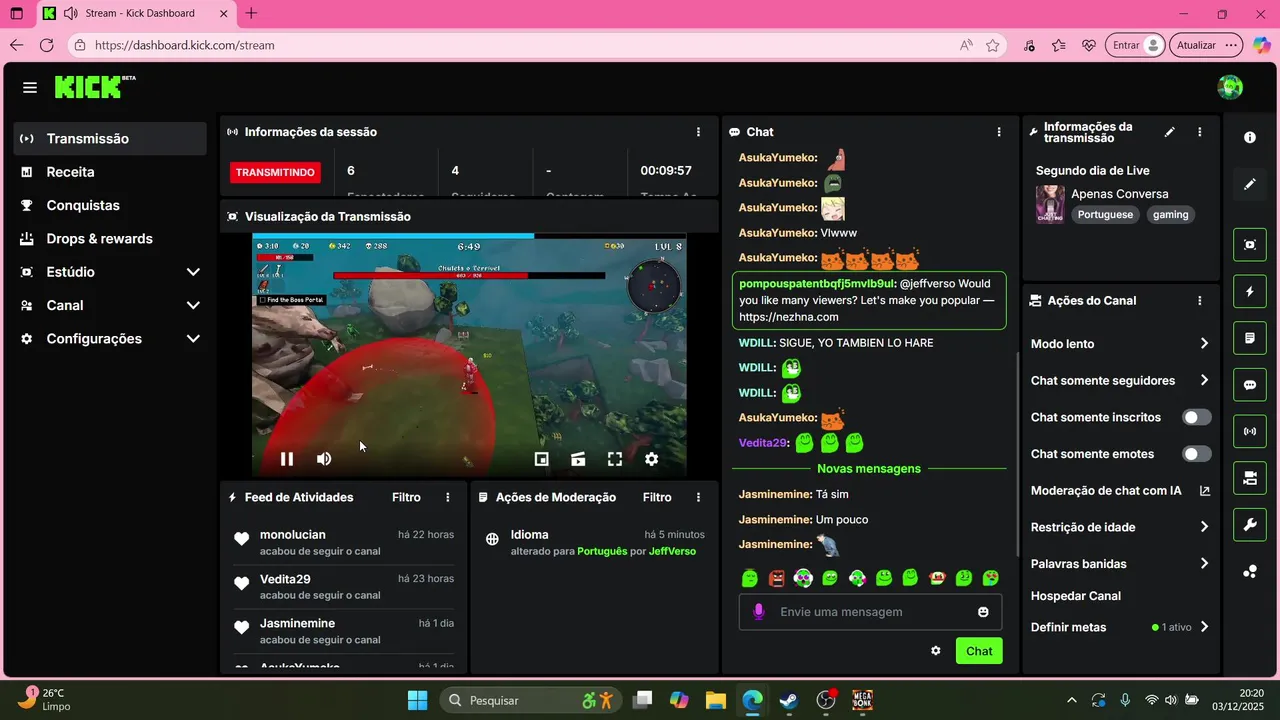Toggle theater mode on stream preview
This screenshot has height=720, width=1280.
click(578, 459)
